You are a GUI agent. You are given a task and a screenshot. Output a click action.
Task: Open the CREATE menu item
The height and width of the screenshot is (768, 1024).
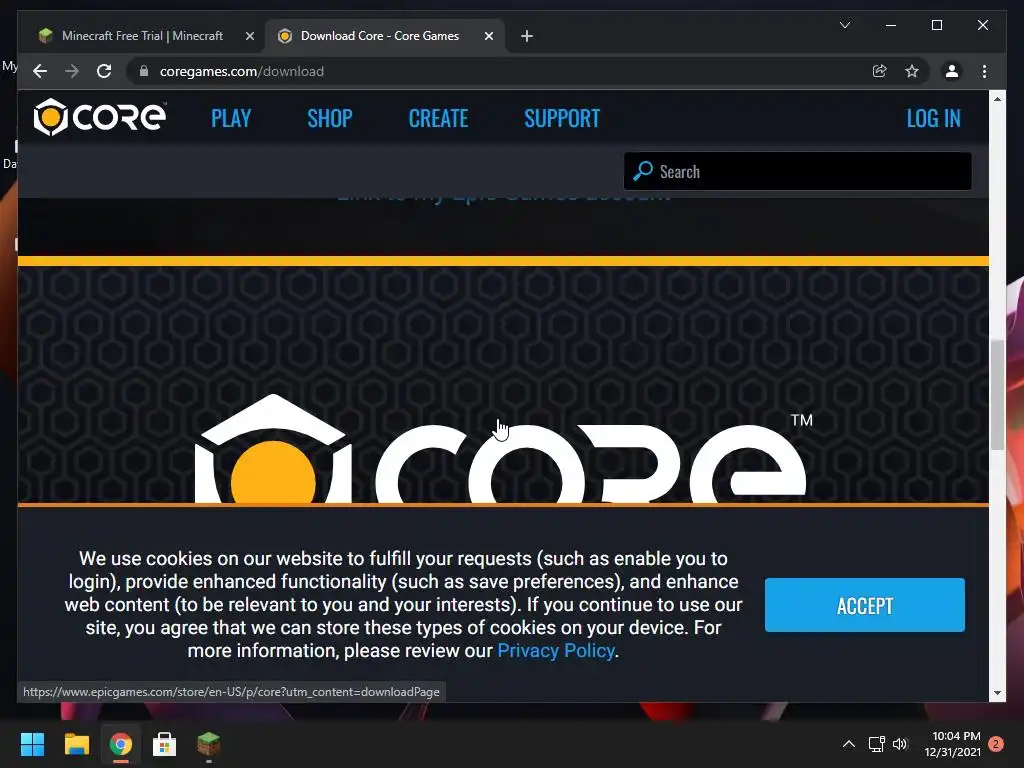[438, 118]
